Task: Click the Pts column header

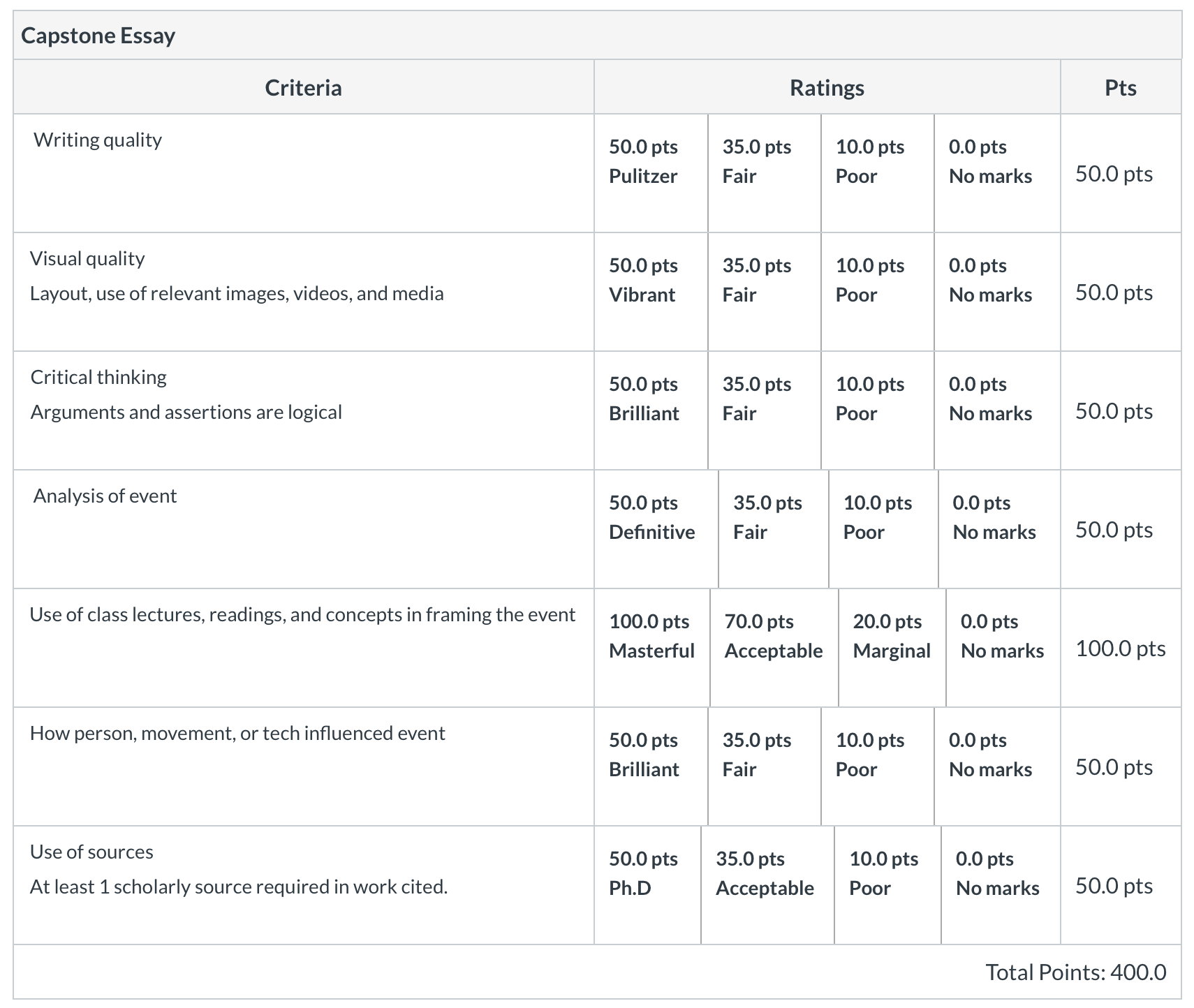Action: [1121, 88]
